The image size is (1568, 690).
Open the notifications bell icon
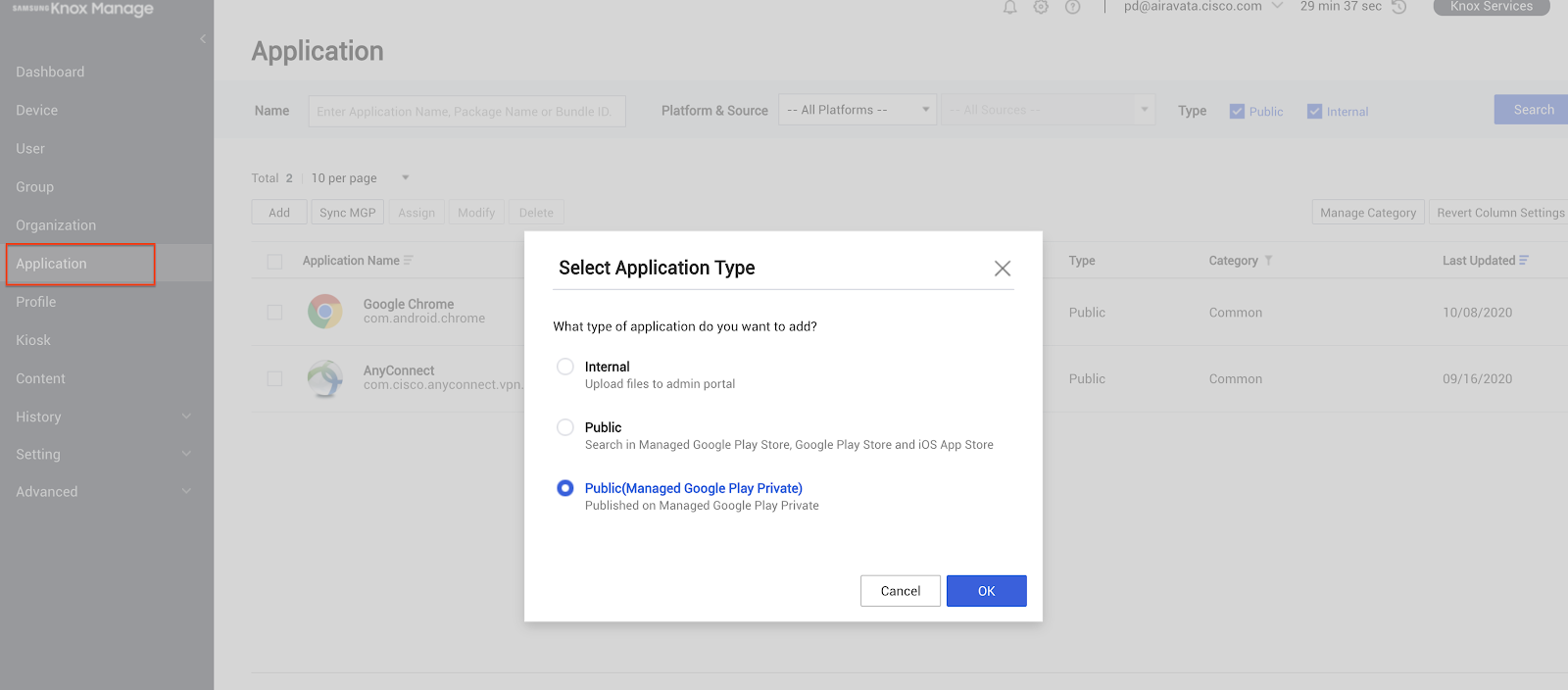pos(1009,7)
